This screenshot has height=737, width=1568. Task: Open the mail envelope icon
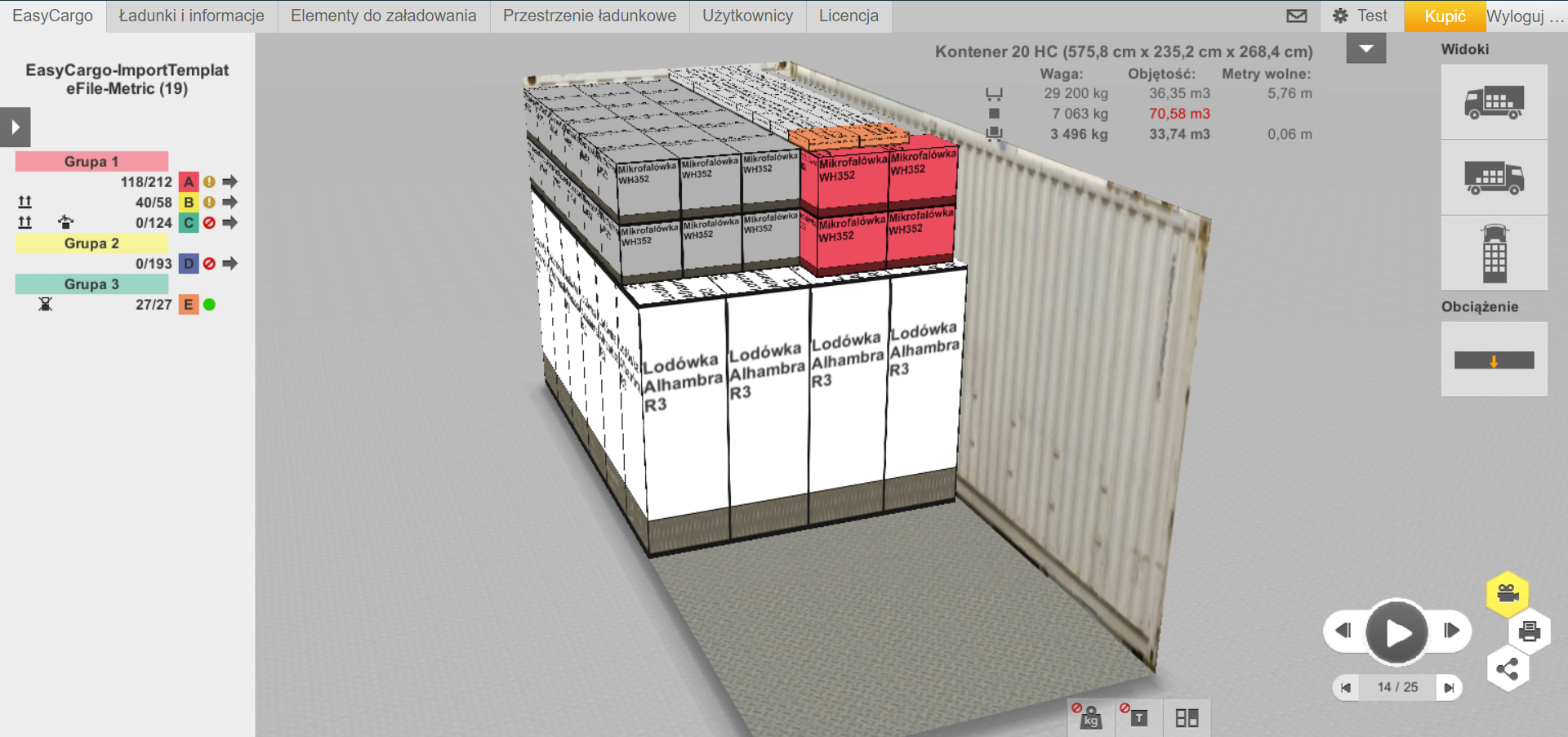pos(1297,16)
